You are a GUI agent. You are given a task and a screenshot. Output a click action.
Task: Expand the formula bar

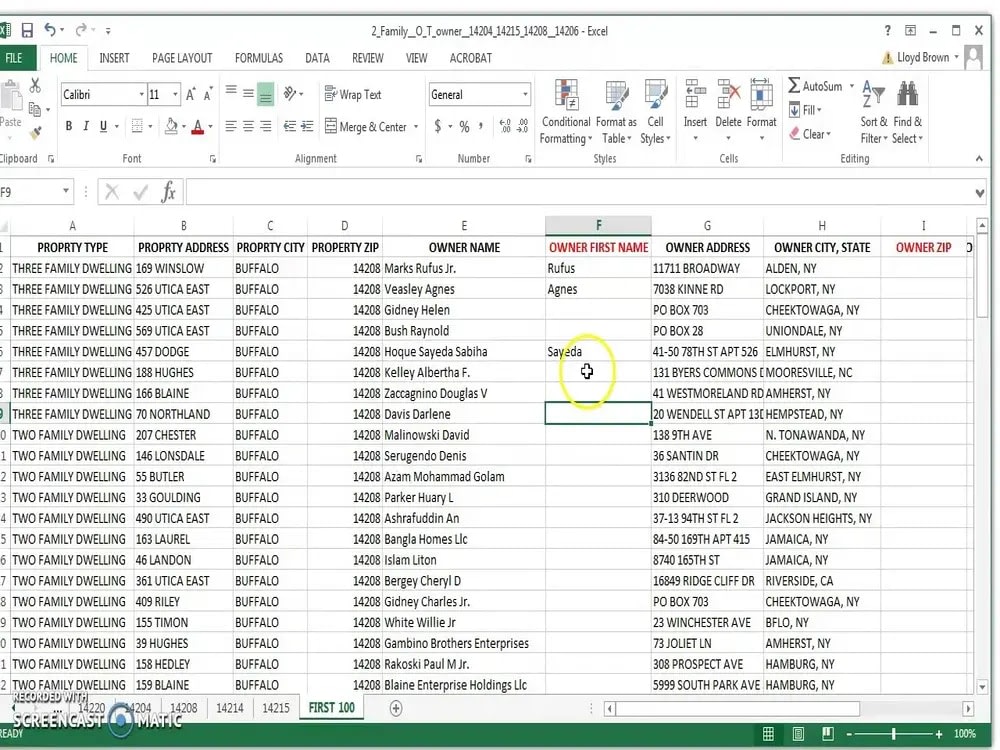[x=980, y=192]
